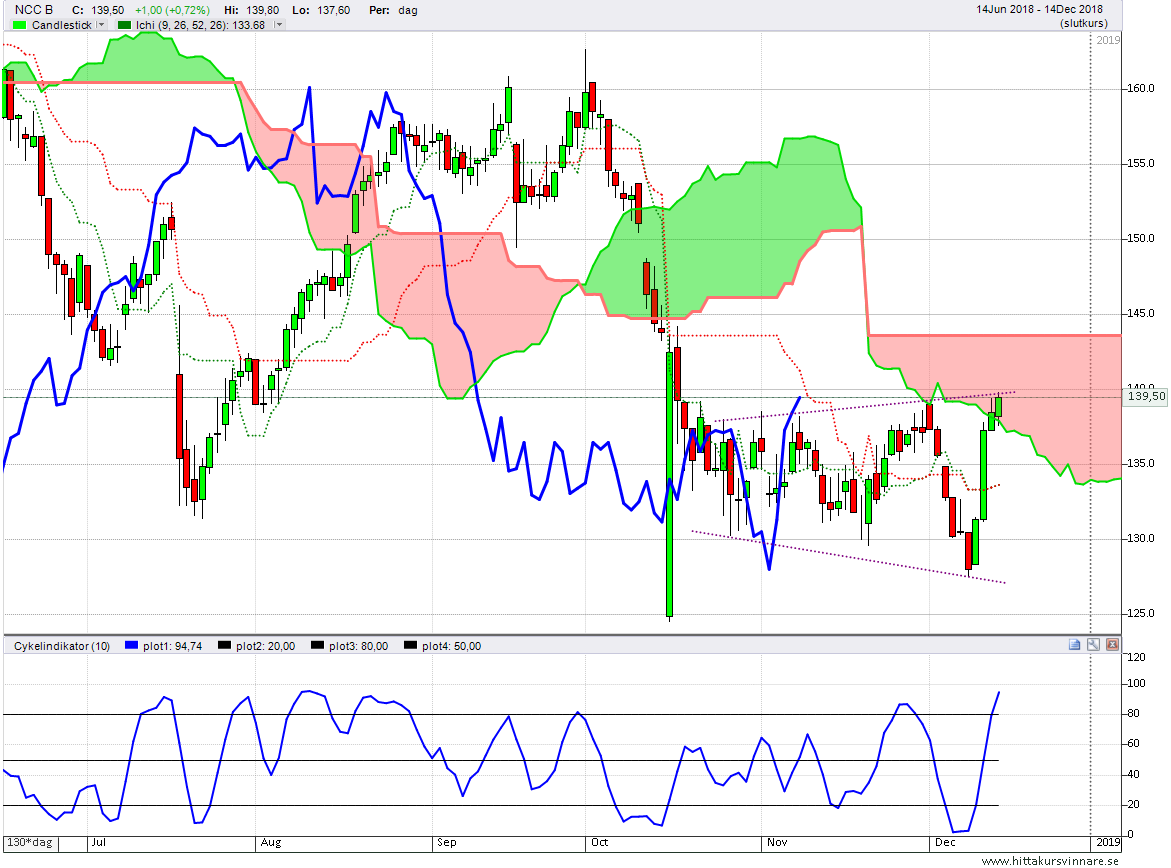Click the 160.0 price axis label

[x=1140, y=88]
